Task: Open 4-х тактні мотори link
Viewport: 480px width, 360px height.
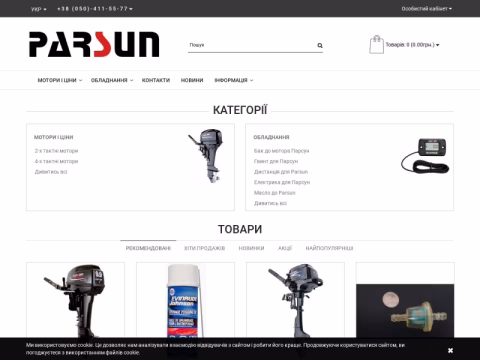Action: pyautogui.click(x=56, y=161)
